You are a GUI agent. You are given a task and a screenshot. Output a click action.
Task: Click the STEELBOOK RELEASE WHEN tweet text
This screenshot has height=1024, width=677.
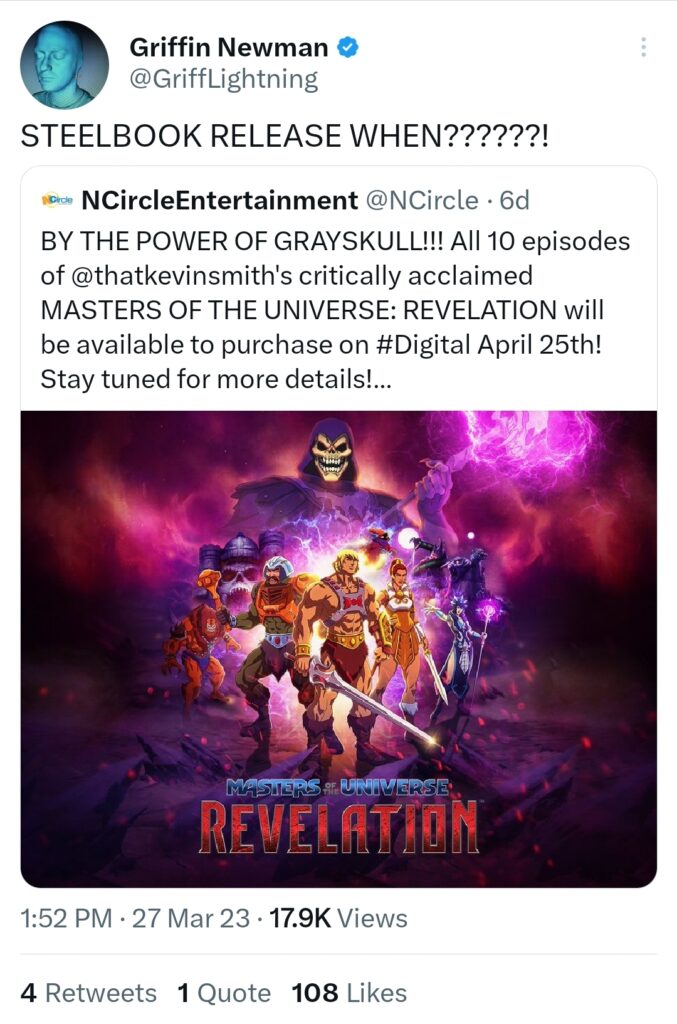pos(285,136)
